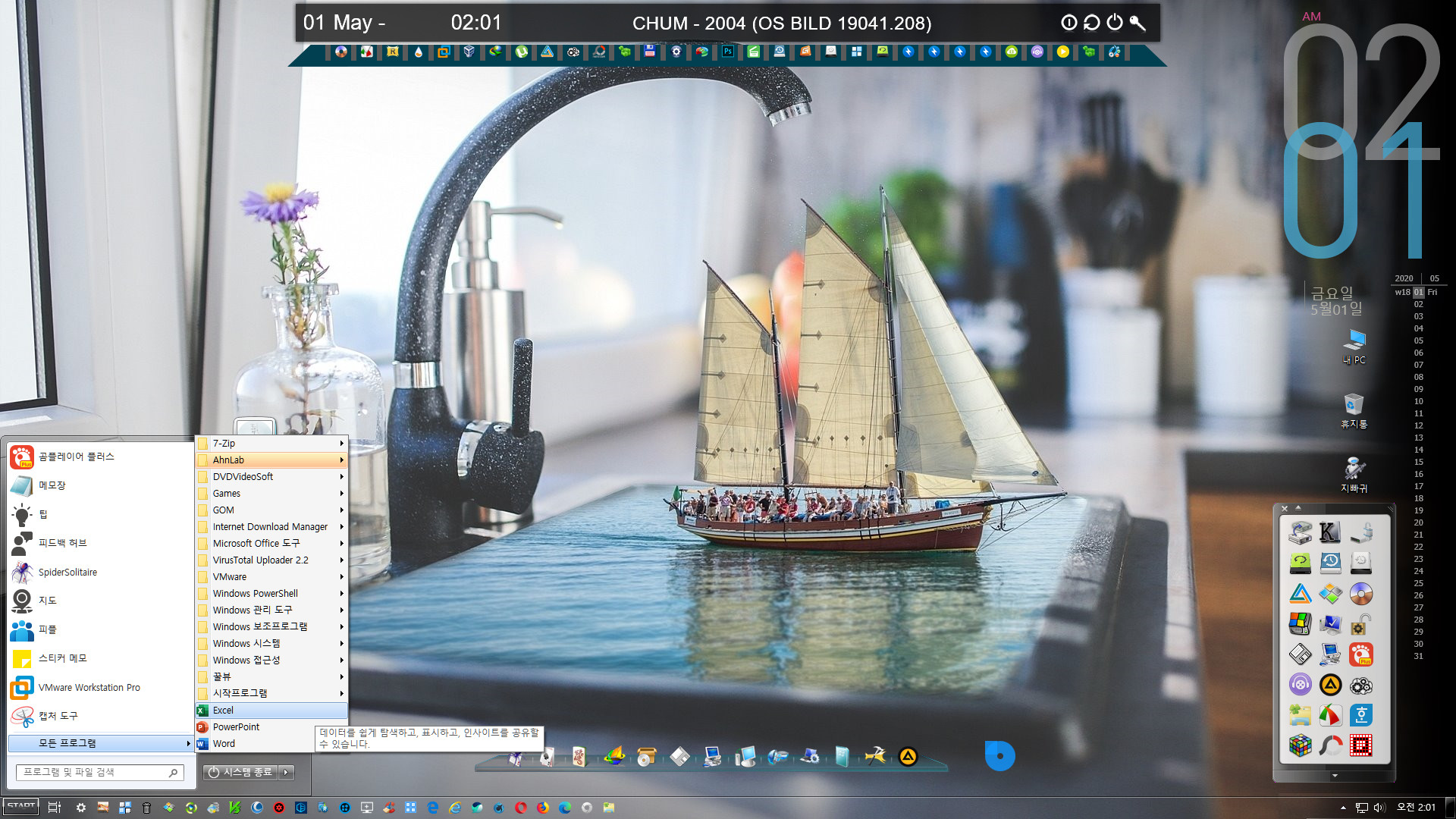The image size is (1456, 819).
Task: Click the restart circular arrow icon in top bar
Action: [x=1091, y=23]
